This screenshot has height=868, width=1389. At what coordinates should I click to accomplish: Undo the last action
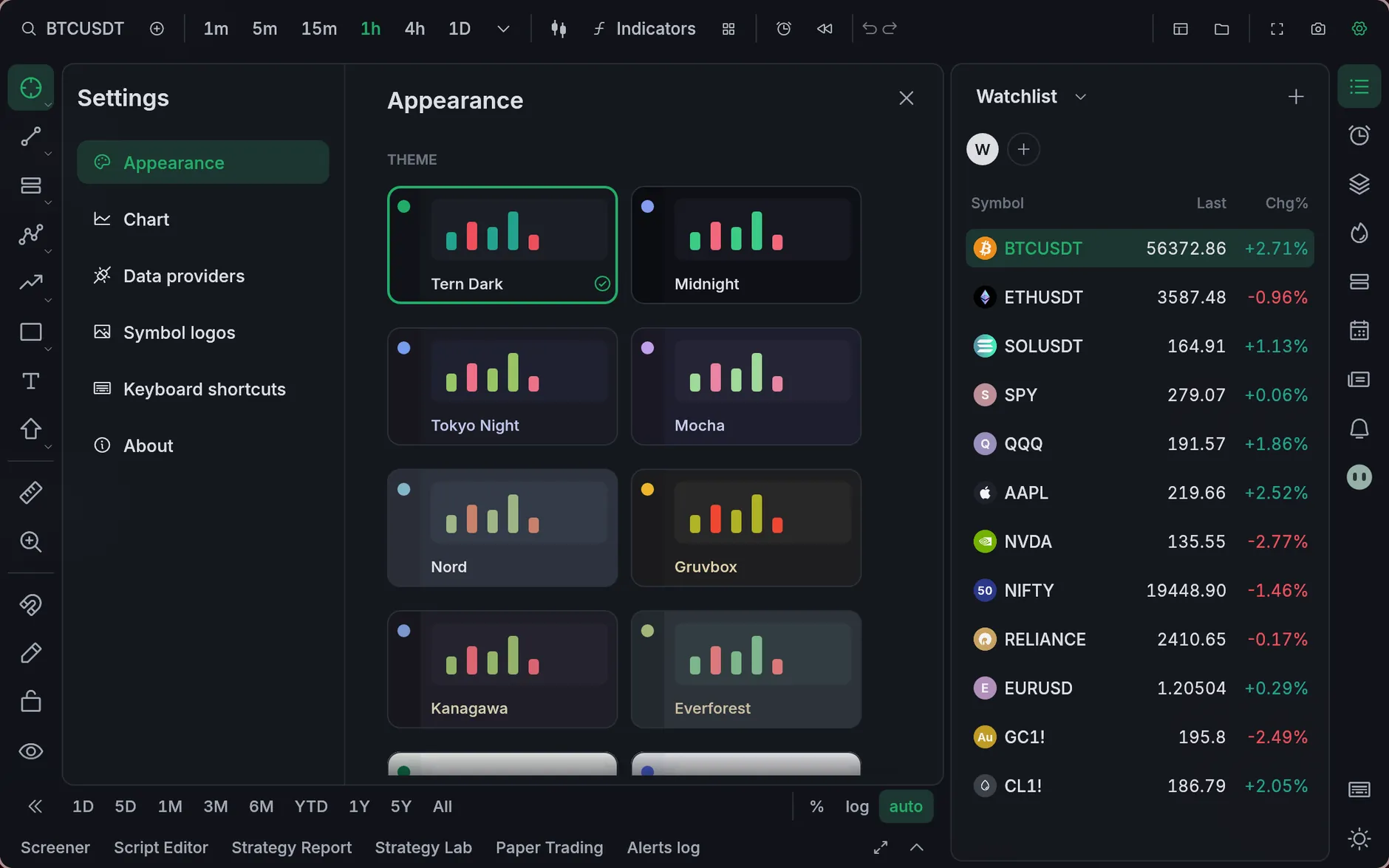[870, 28]
